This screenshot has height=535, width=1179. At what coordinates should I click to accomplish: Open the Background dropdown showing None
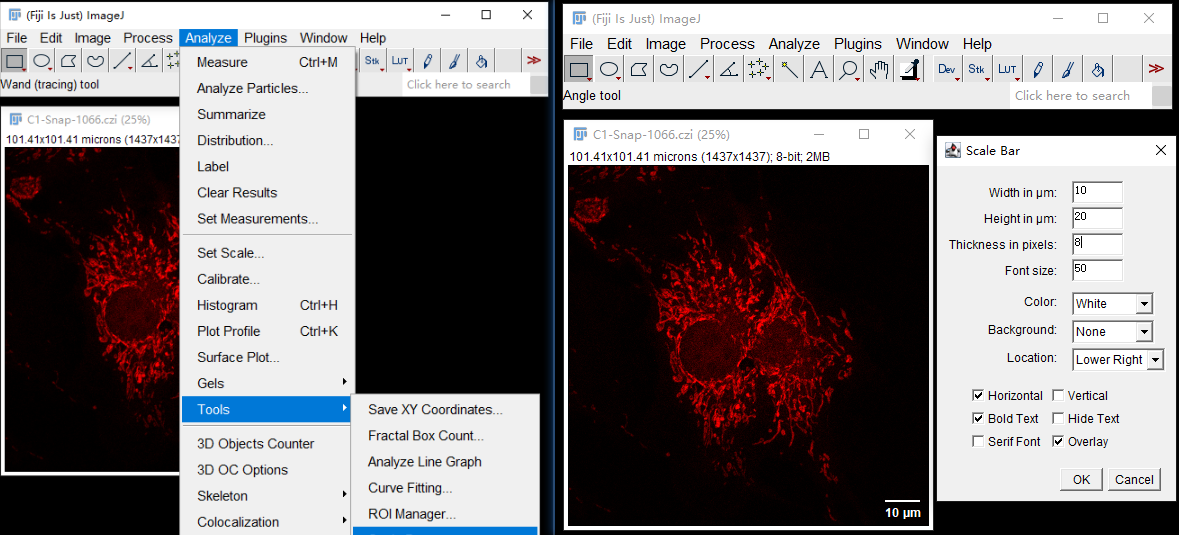tap(1112, 331)
